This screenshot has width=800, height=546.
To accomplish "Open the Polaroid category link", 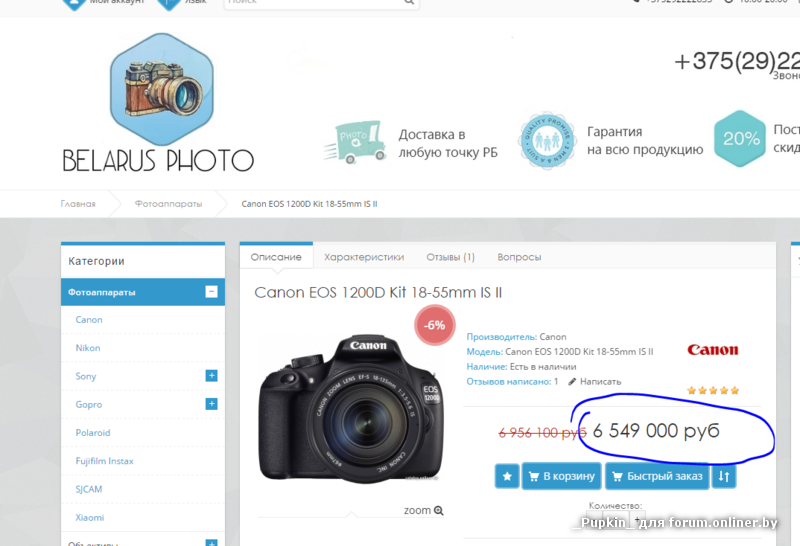I will point(93,433).
